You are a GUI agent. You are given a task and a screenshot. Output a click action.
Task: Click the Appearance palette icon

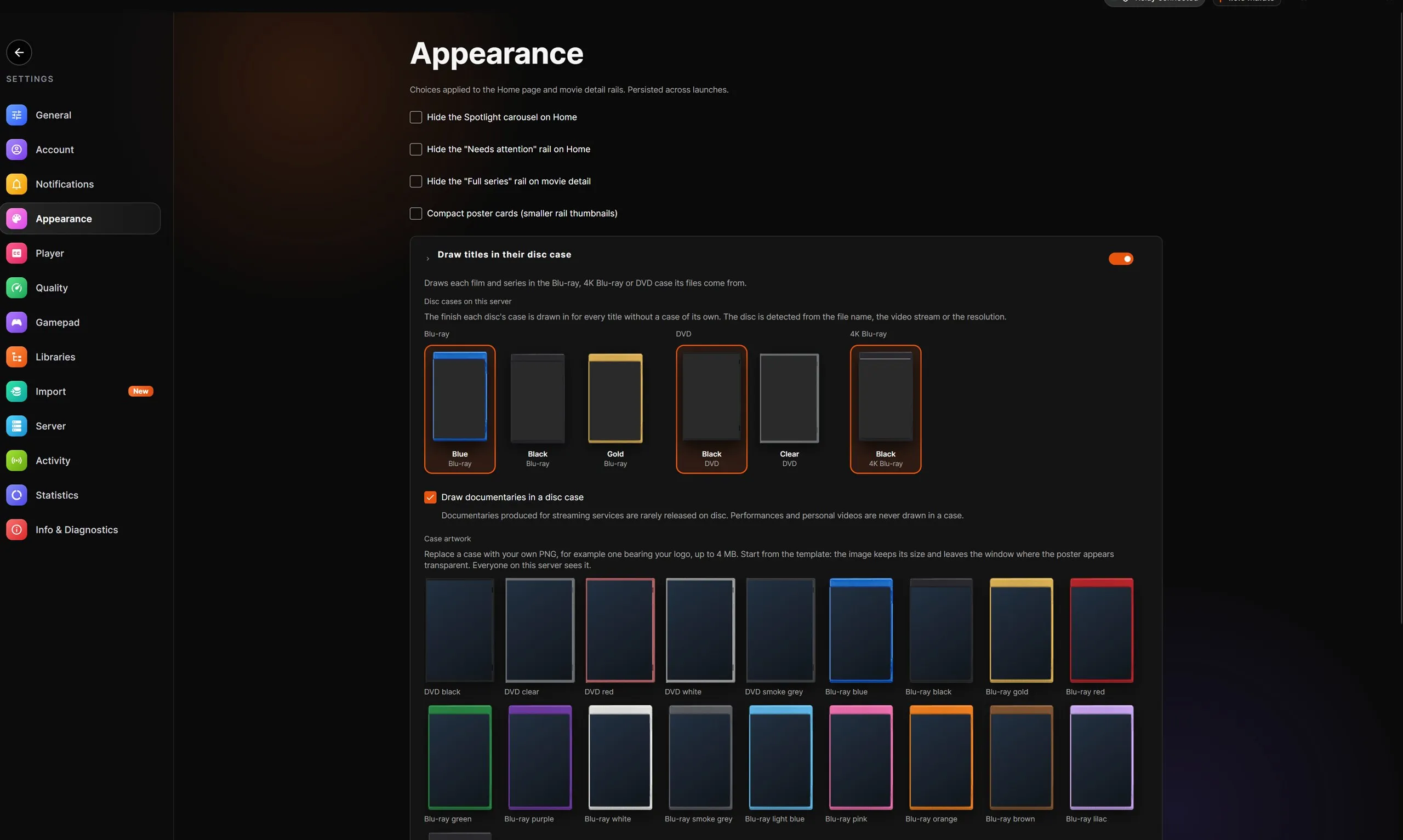(x=16, y=219)
